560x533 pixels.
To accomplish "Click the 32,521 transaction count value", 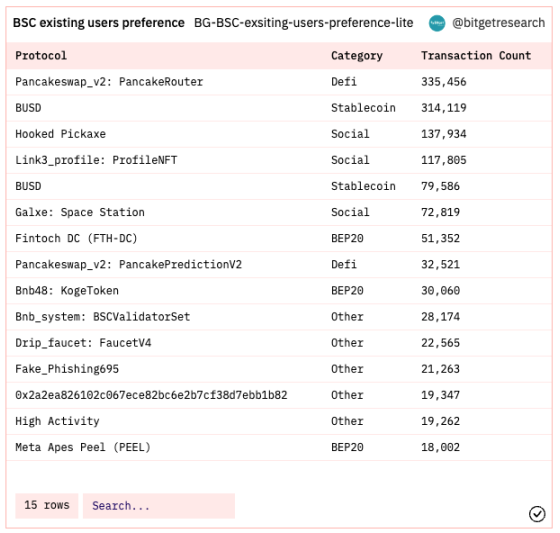I will tap(440, 264).
